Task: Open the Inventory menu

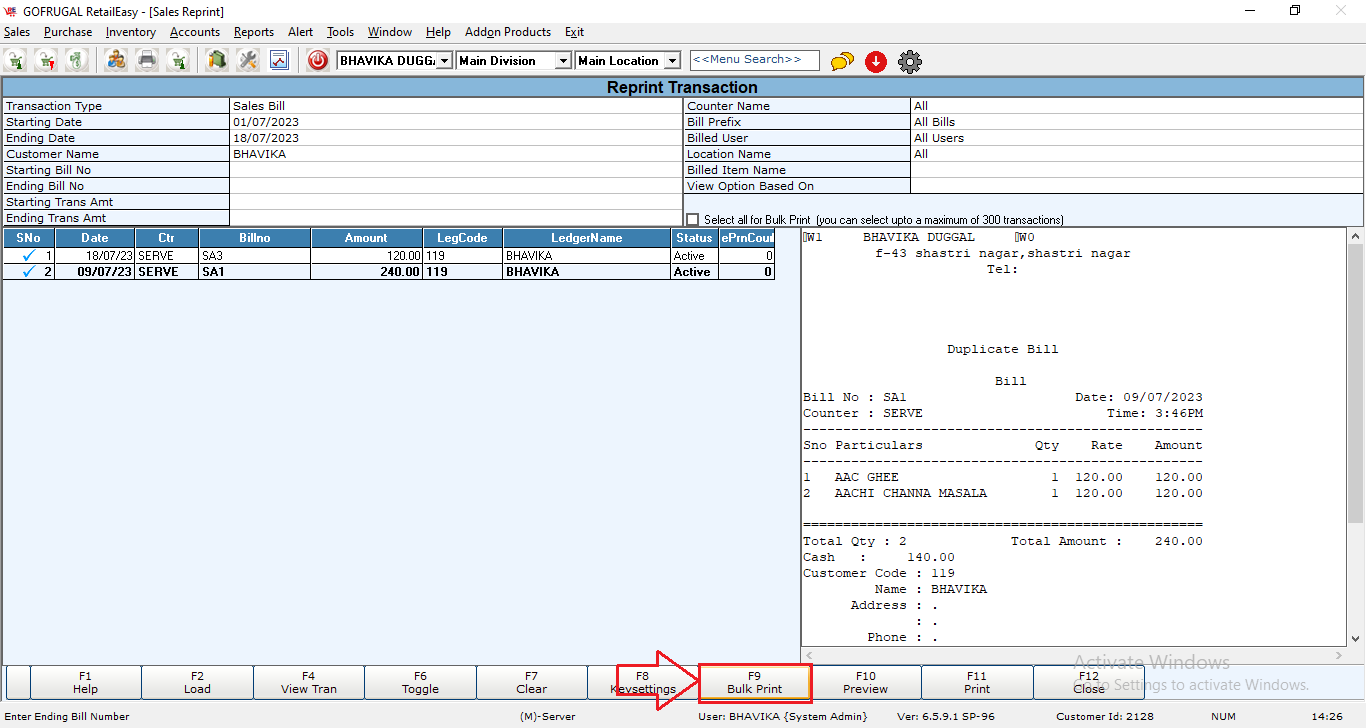Action: (130, 32)
